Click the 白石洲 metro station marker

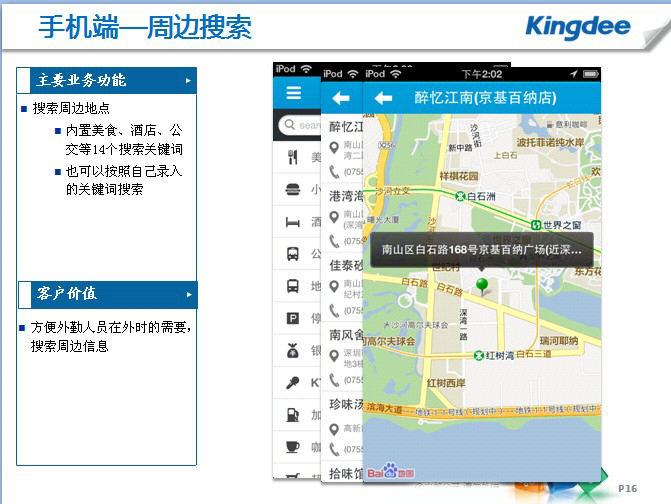point(461,196)
